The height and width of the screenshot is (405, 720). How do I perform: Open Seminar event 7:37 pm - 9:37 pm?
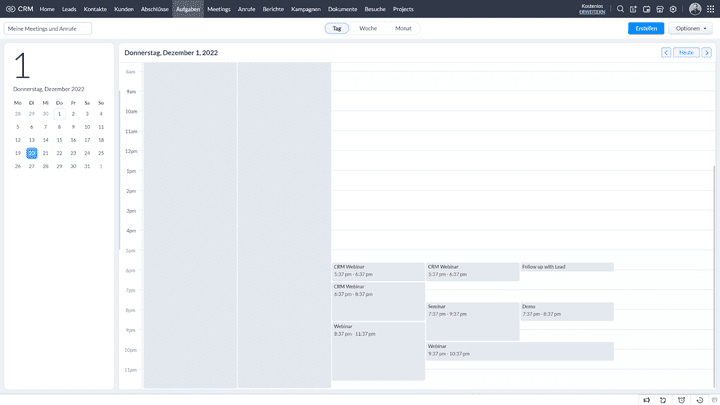472,321
